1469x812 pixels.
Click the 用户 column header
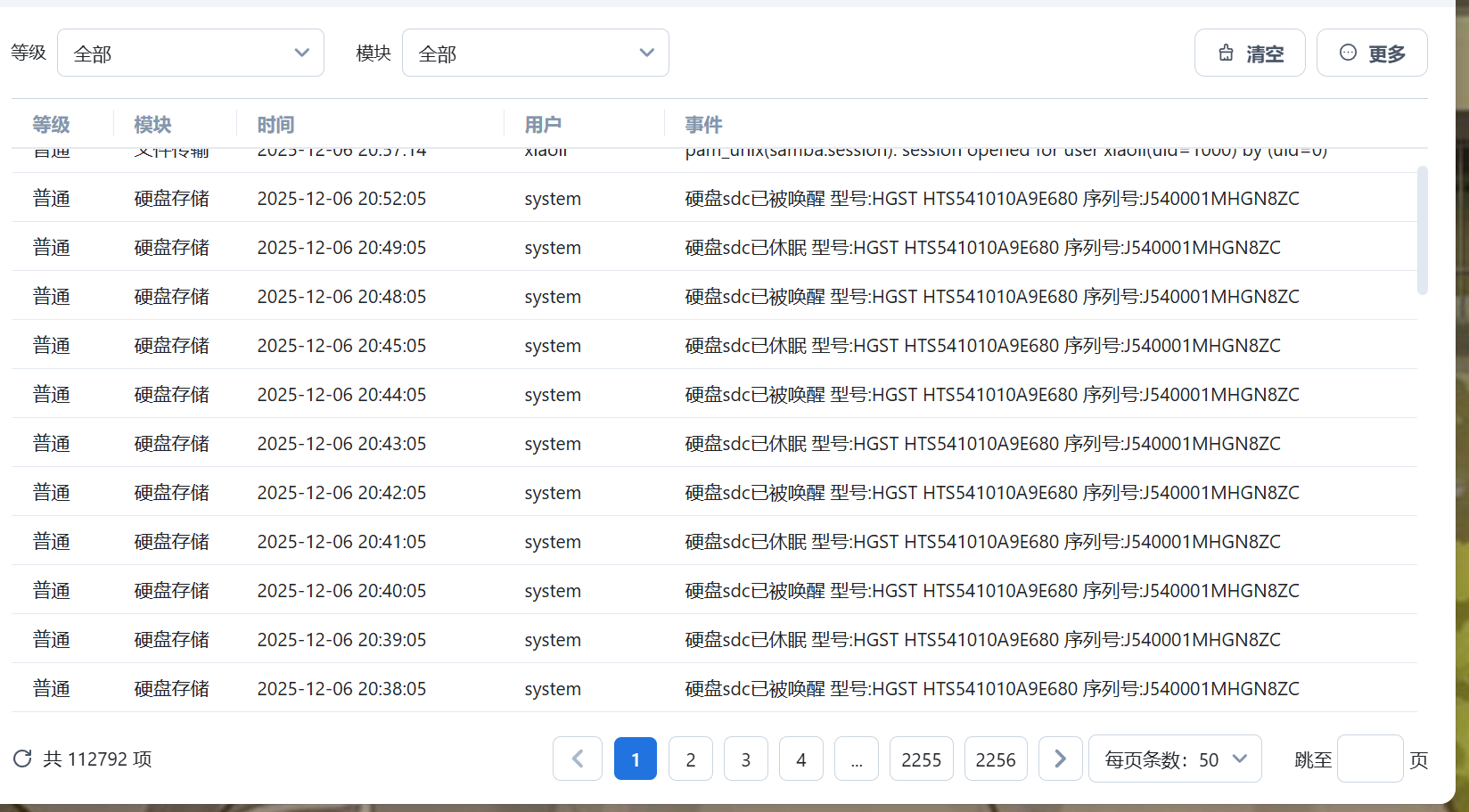(x=543, y=125)
